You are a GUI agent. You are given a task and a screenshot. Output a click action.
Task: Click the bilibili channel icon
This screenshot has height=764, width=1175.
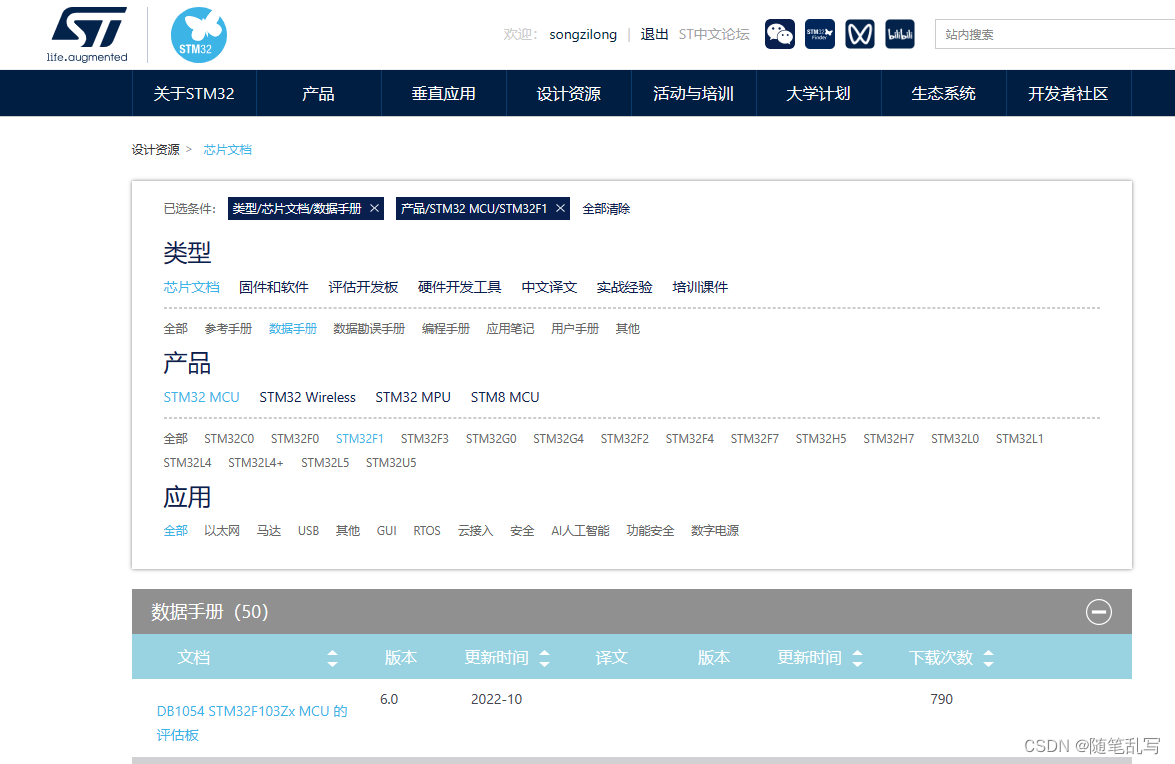pyautogui.click(x=900, y=34)
